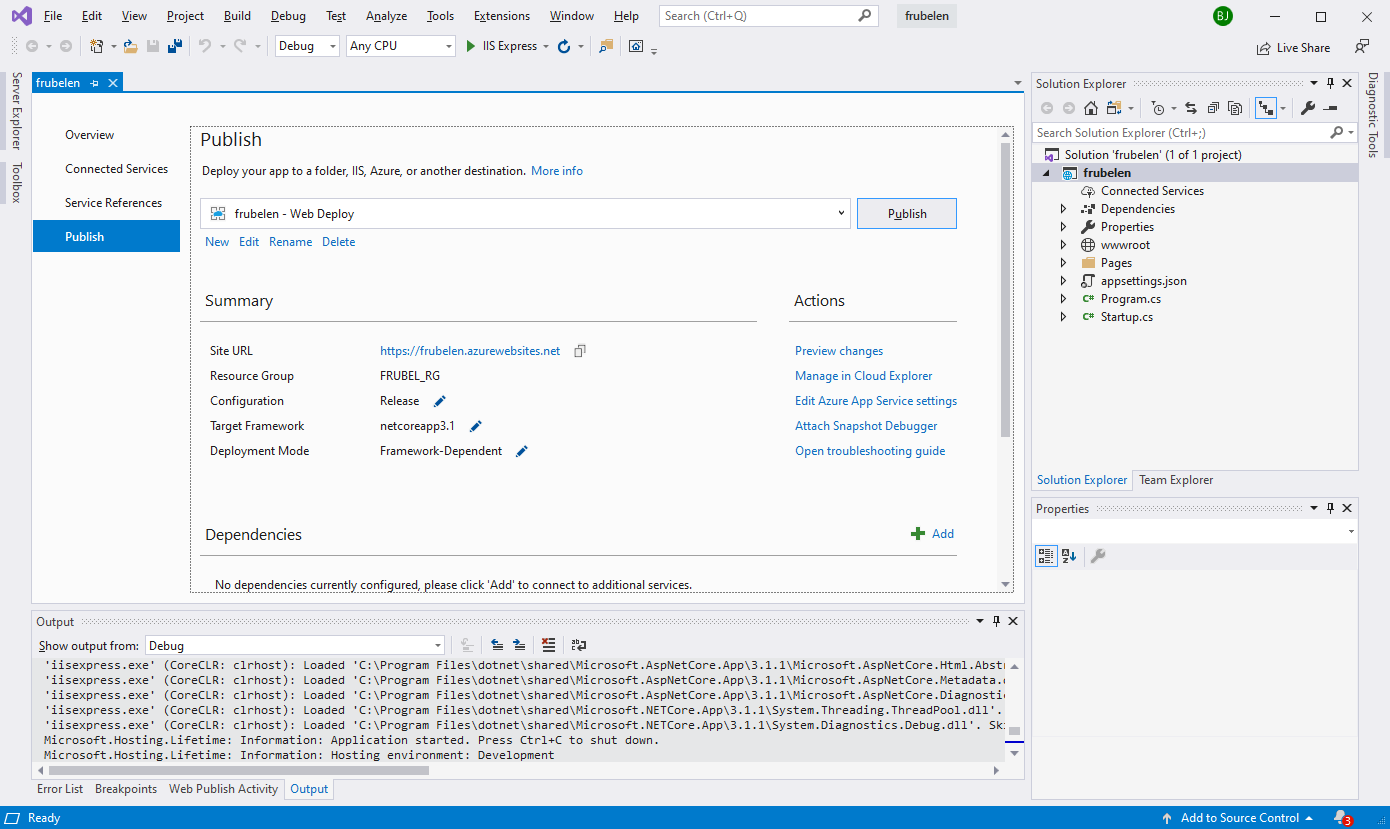Open the IIS Express target dropdown arrow
This screenshot has height=829, width=1390.
(546, 47)
